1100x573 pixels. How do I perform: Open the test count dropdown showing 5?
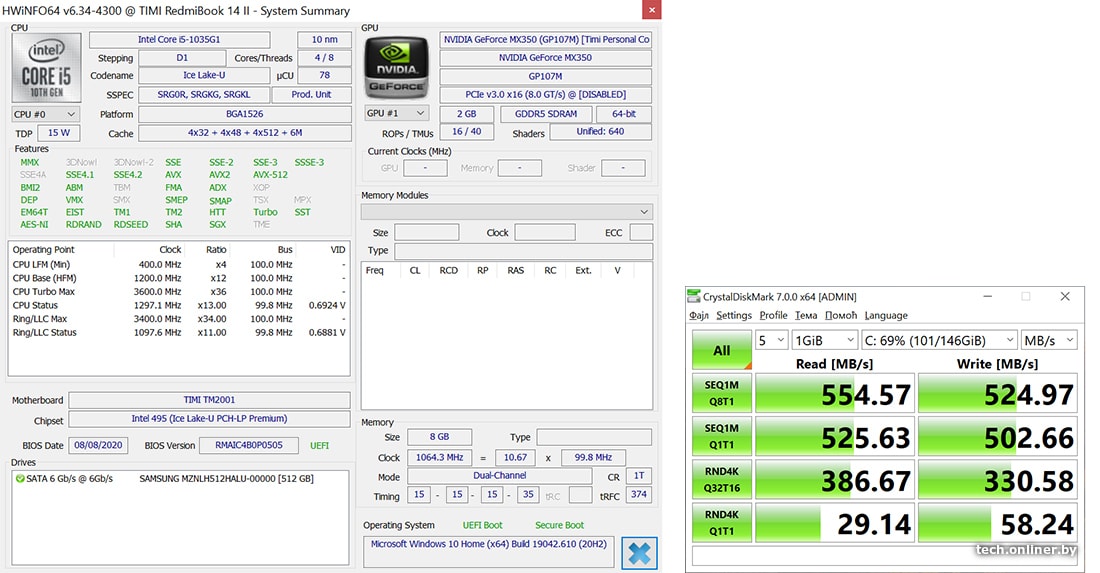click(772, 340)
